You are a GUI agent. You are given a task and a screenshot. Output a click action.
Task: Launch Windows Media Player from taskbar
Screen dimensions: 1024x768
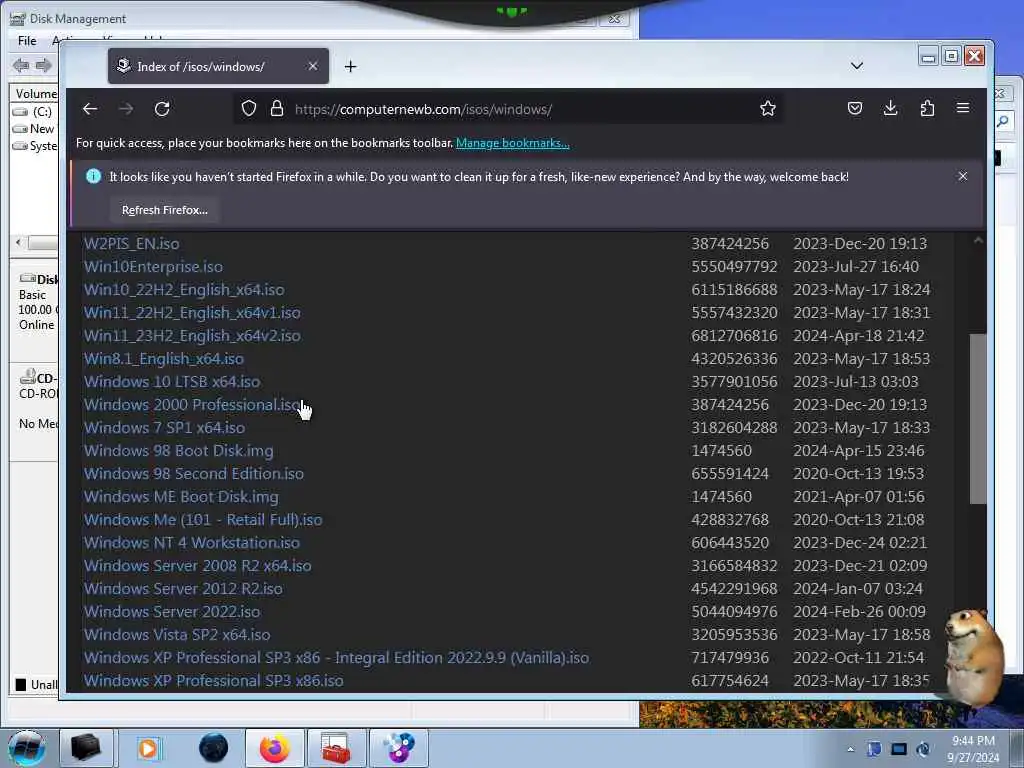pos(148,748)
